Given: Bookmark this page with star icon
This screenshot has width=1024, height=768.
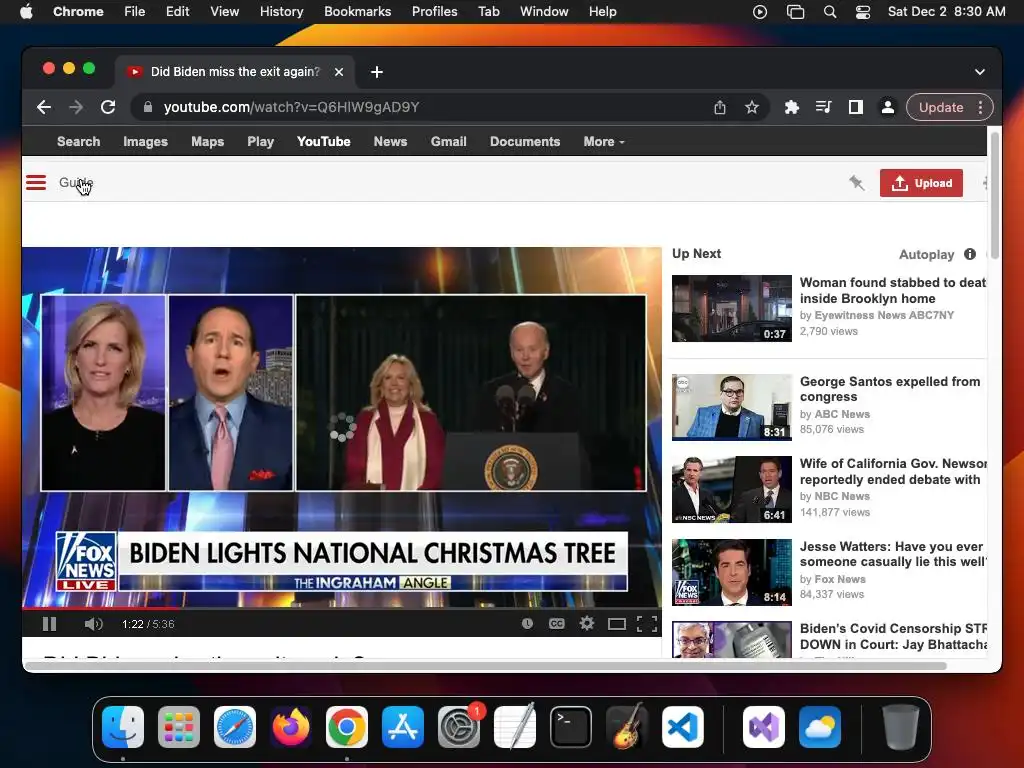Looking at the screenshot, I should coord(752,107).
